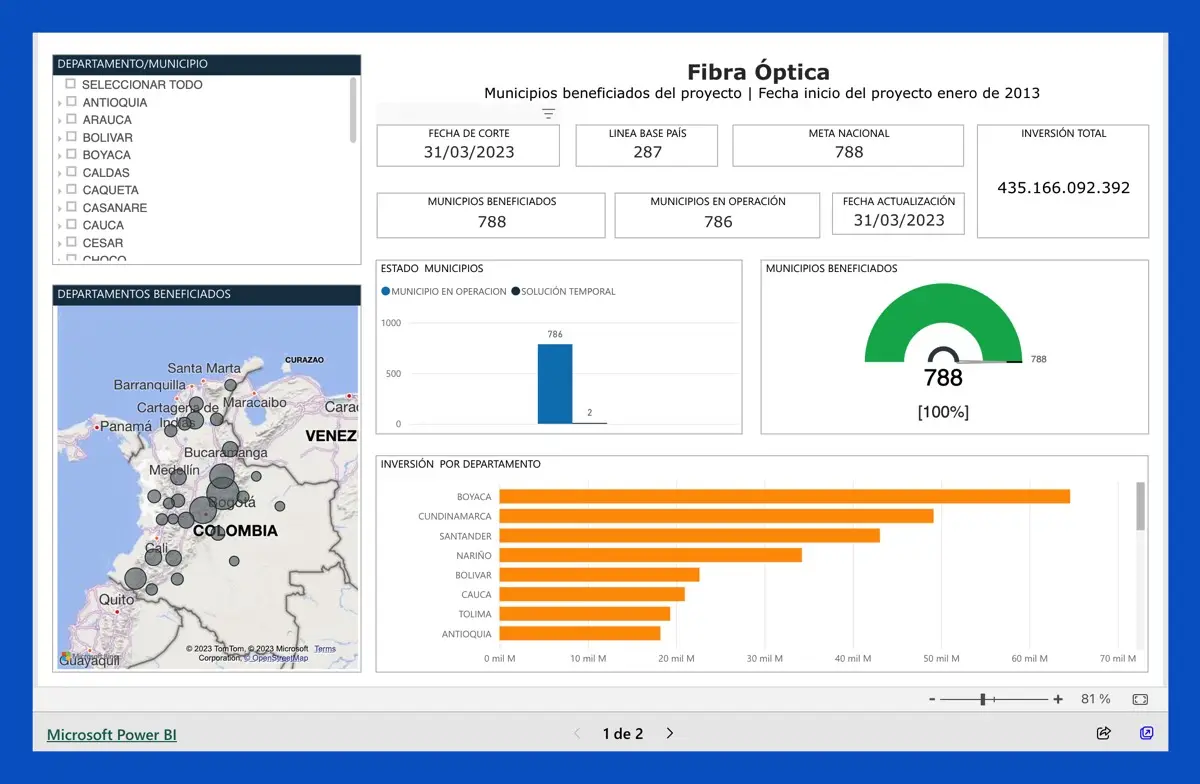Click the 'INVERSIÓN POR DEPARTAMENTO' chart title
Viewport: 1200px width, 784px height.
[x=461, y=464]
